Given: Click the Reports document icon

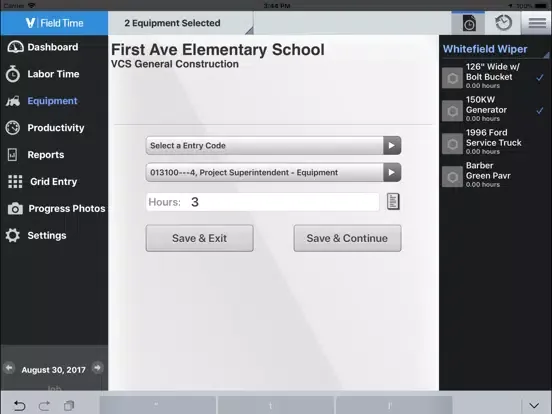Looking at the screenshot, I should [x=12, y=155].
